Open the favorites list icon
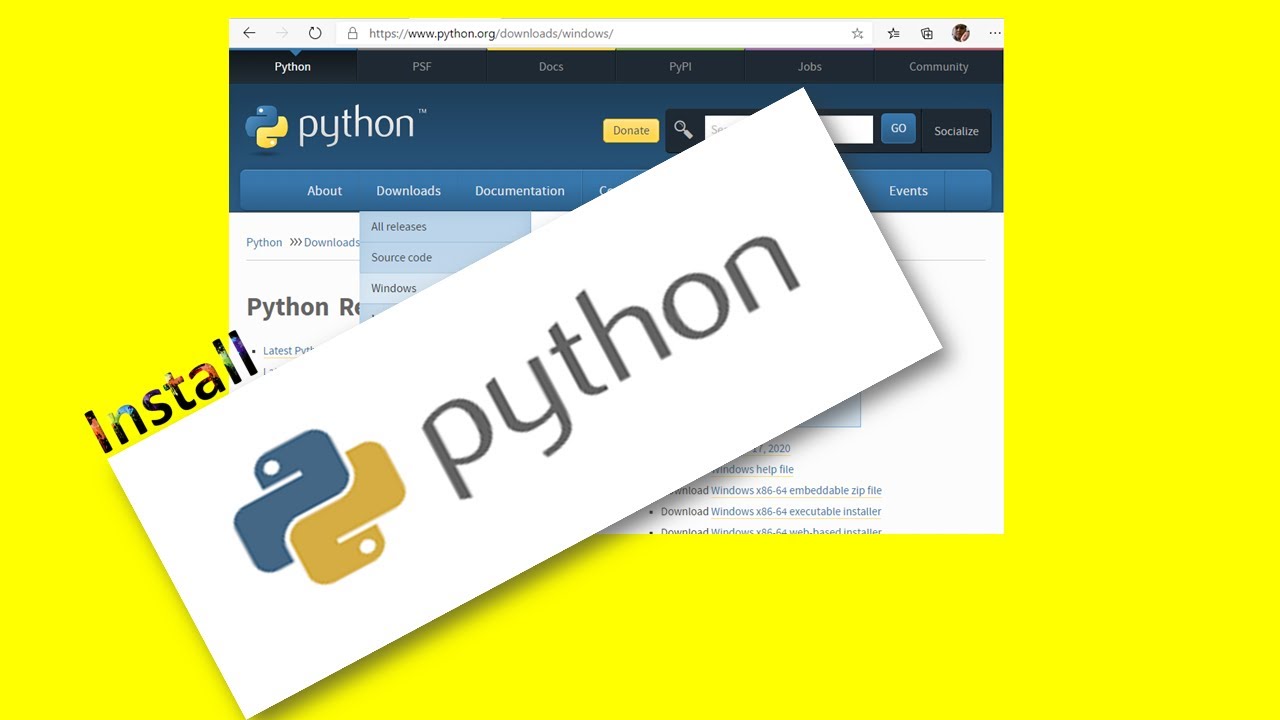 (x=894, y=33)
